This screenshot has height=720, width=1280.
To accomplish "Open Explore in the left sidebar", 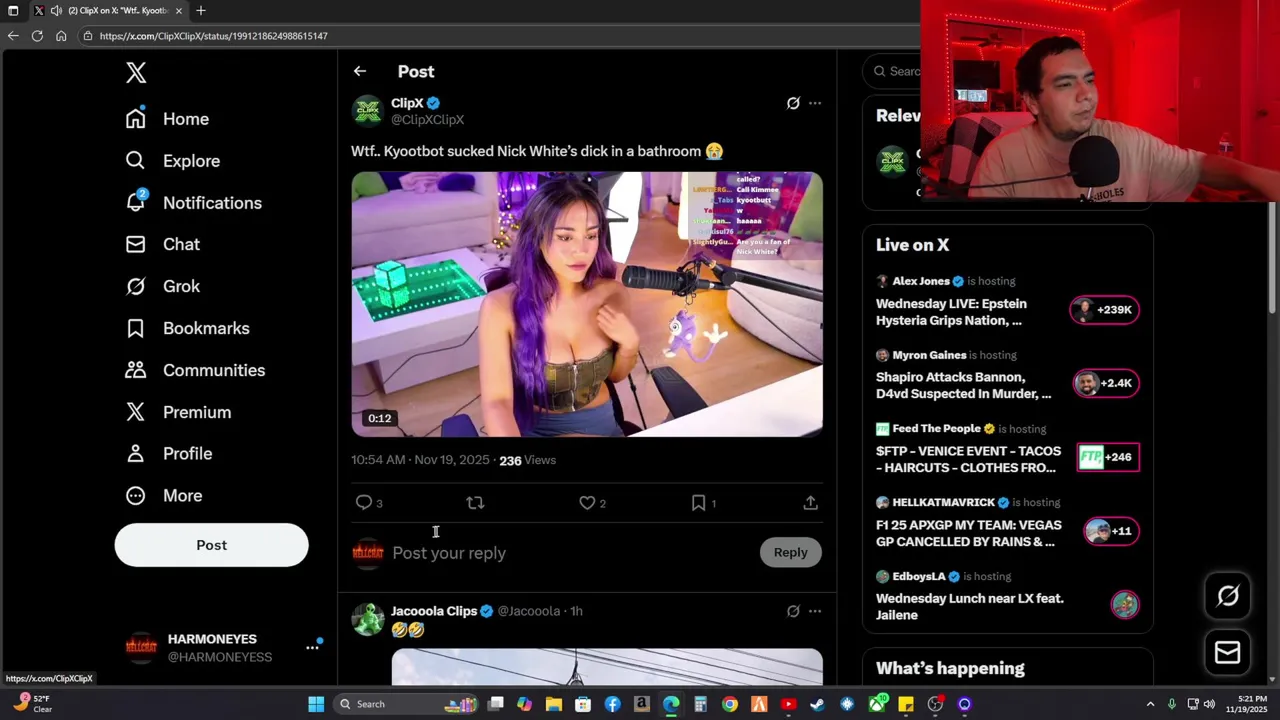I will (172, 161).
